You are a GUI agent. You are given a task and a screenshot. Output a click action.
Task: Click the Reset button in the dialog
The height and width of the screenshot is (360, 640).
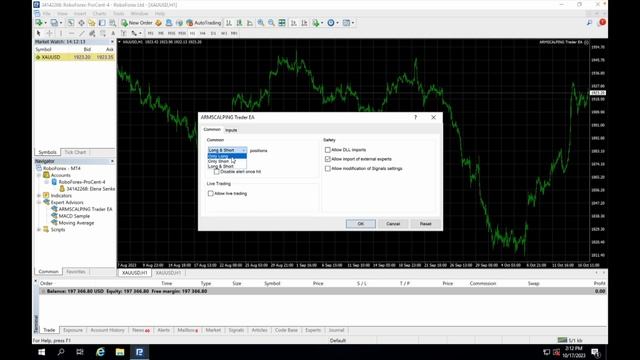point(426,224)
